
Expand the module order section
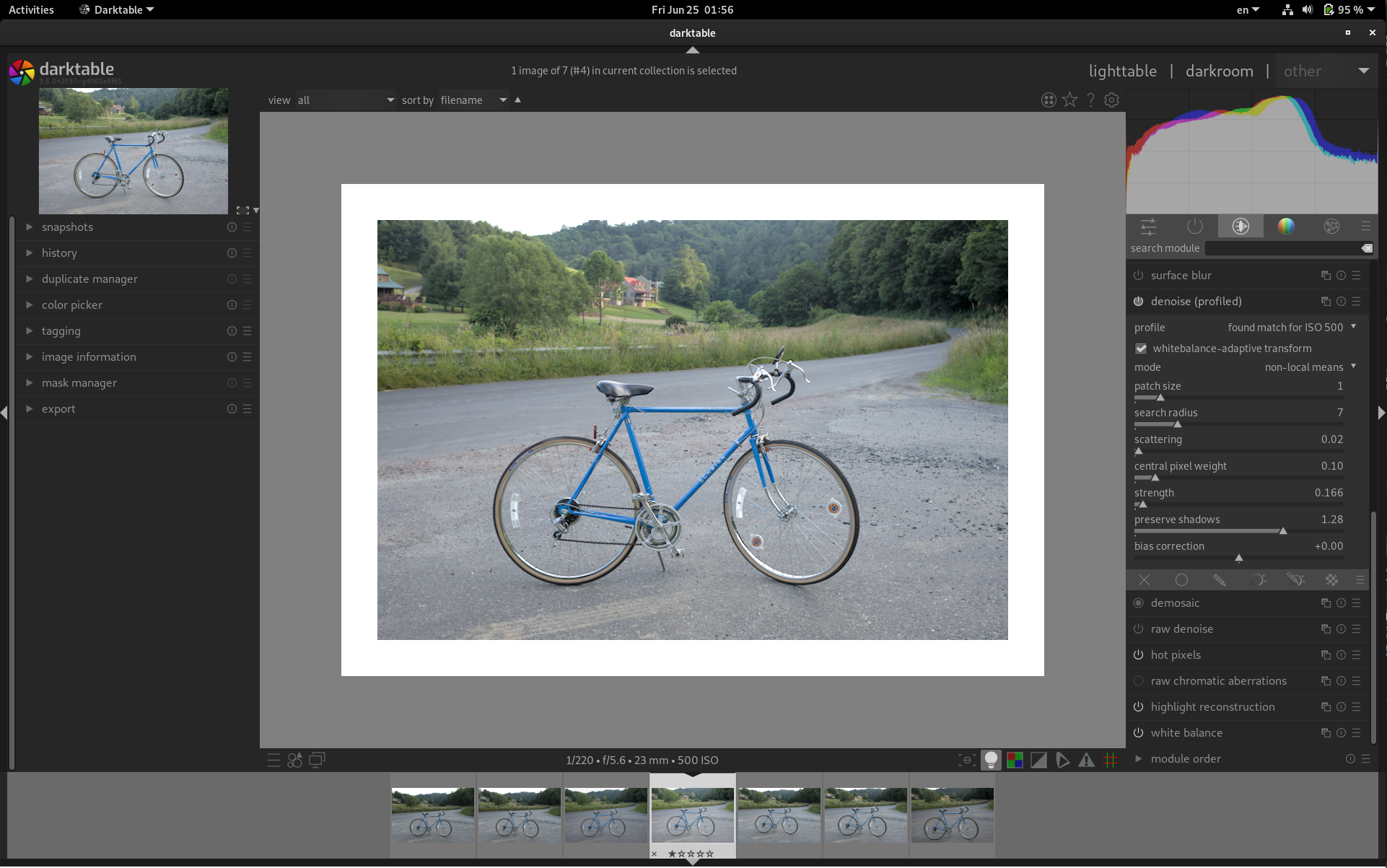pos(1185,759)
